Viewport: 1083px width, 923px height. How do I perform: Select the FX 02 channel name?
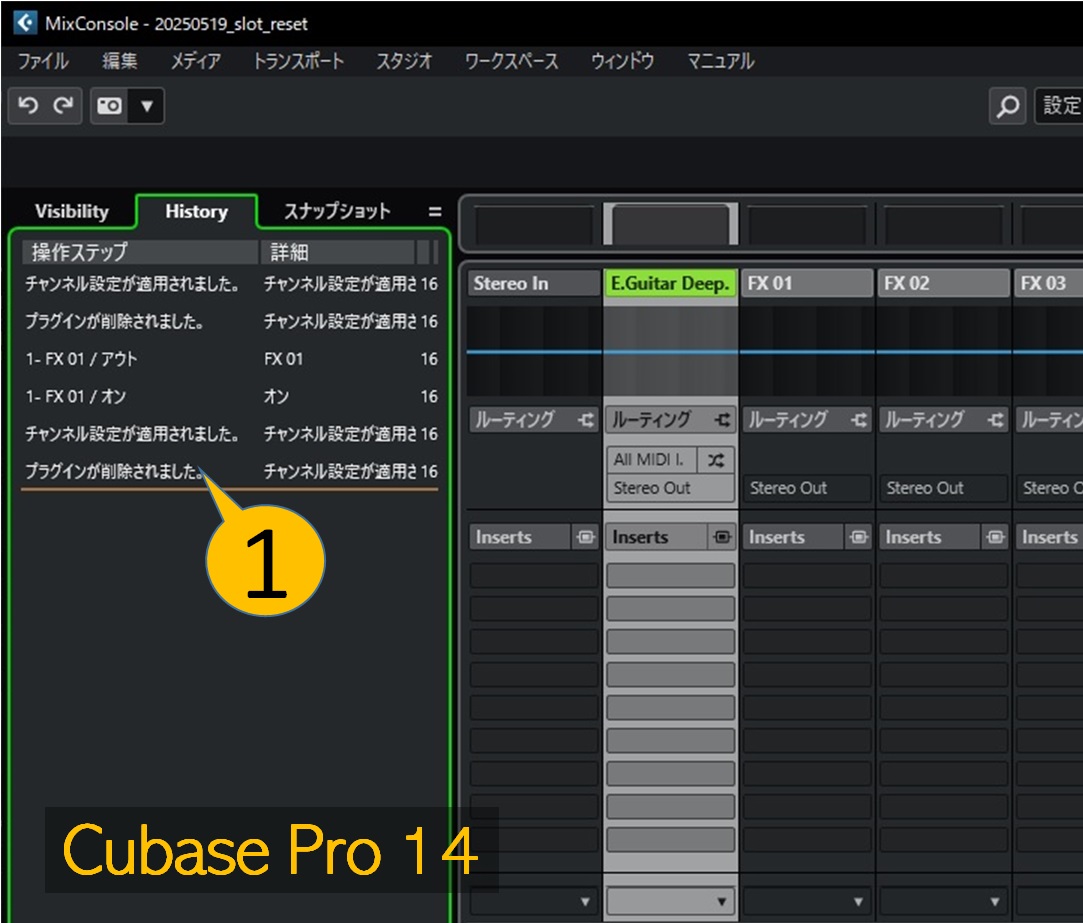[x=943, y=283]
